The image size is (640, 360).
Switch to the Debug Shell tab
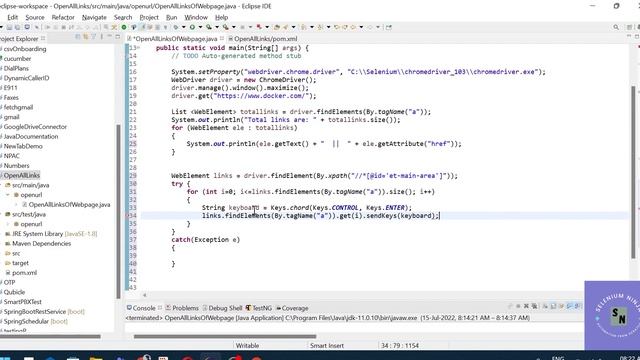point(222,308)
